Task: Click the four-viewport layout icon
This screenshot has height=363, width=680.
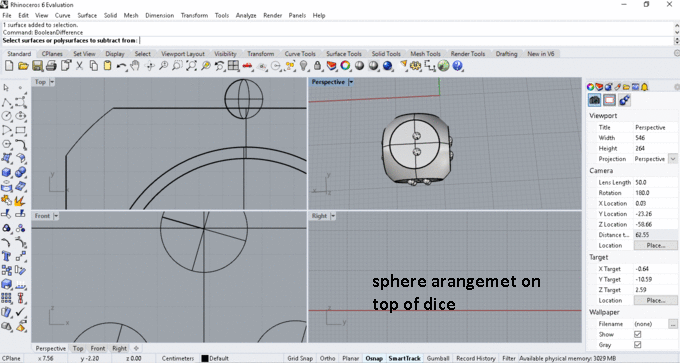Action: click(233, 66)
